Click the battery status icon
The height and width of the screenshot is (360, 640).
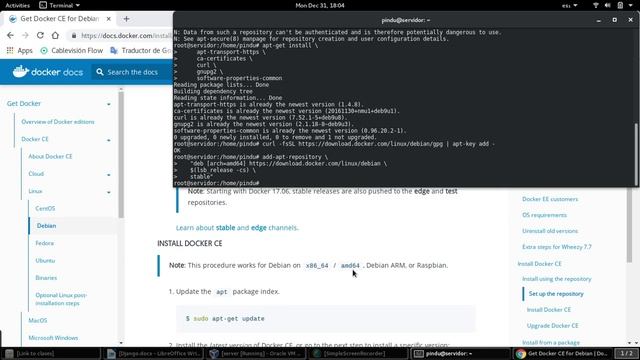(620, 5)
